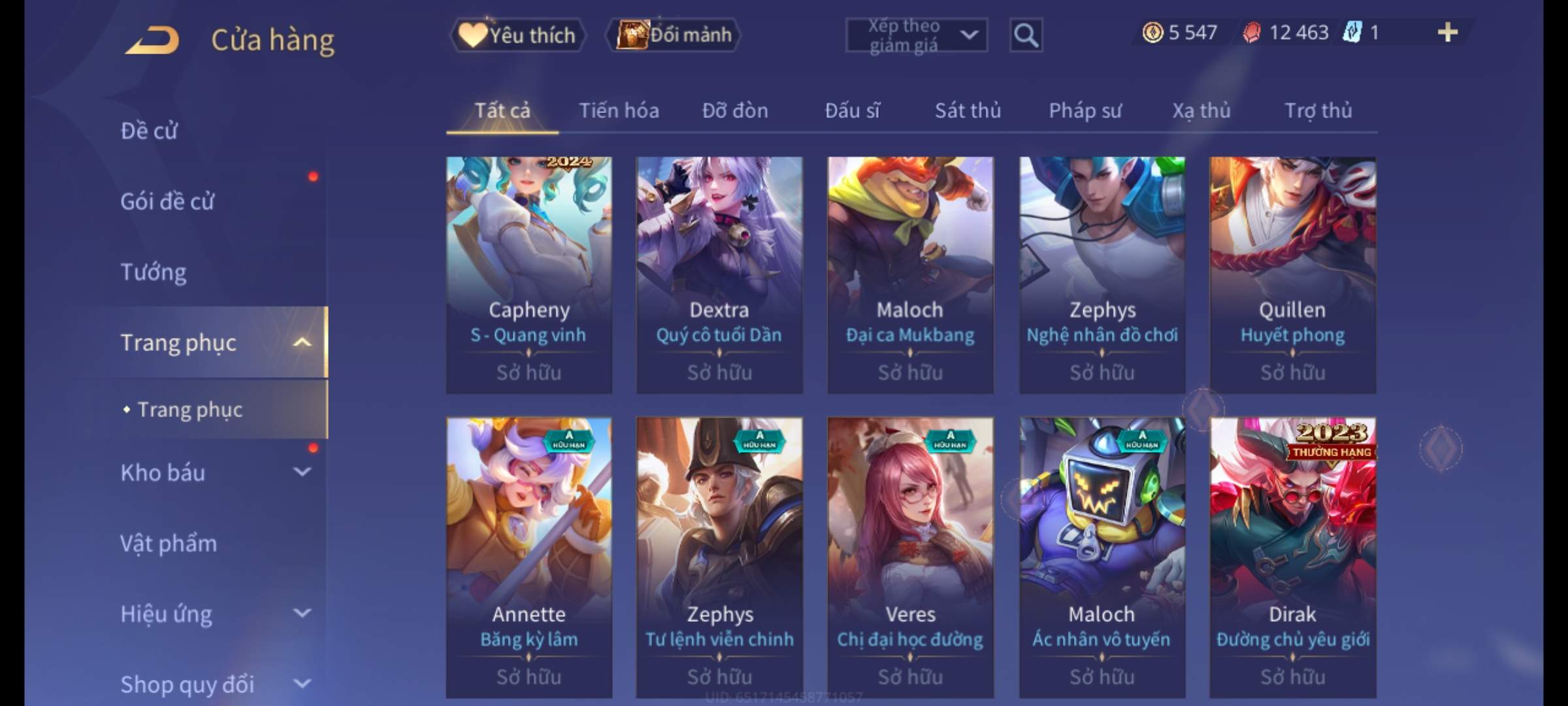The image size is (1568, 706).
Task: Expand the Hiệu ứng sidebar section
Action: pos(301,613)
